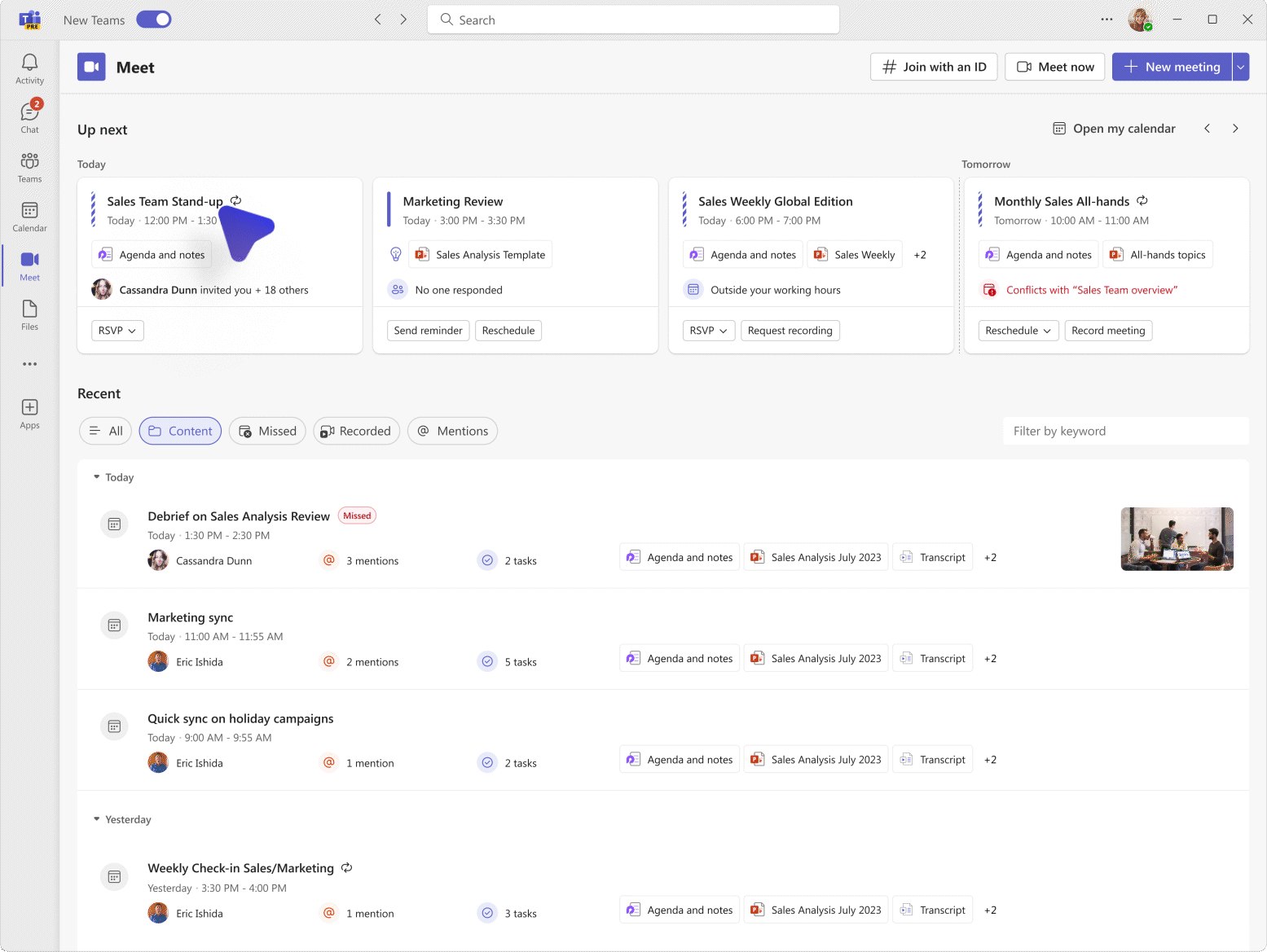Image resolution: width=1267 pixels, height=952 pixels.
Task: Click calendar icon beside Debrief on Sales Analysis Review
Action: click(x=114, y=524)
